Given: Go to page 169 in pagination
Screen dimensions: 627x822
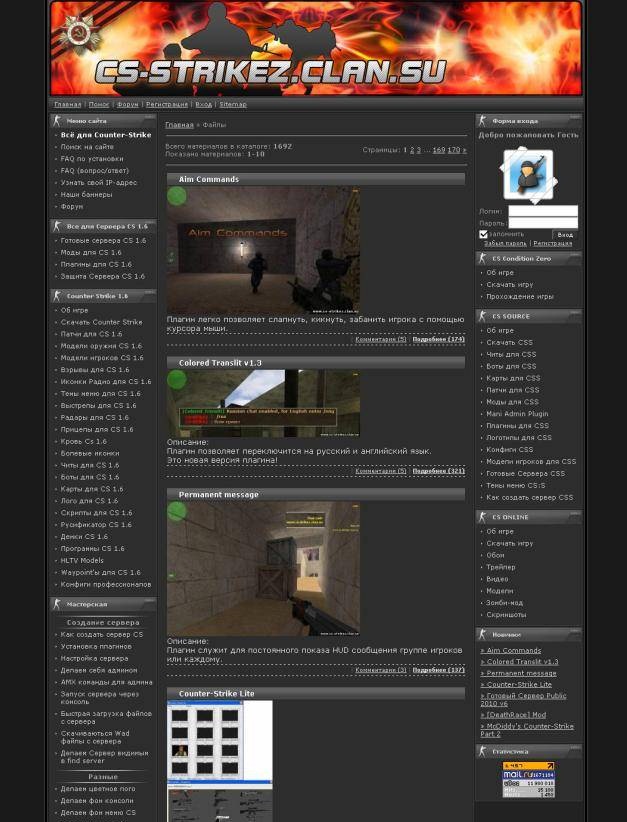Looking at the screenshot, I should tap(439, 150).
